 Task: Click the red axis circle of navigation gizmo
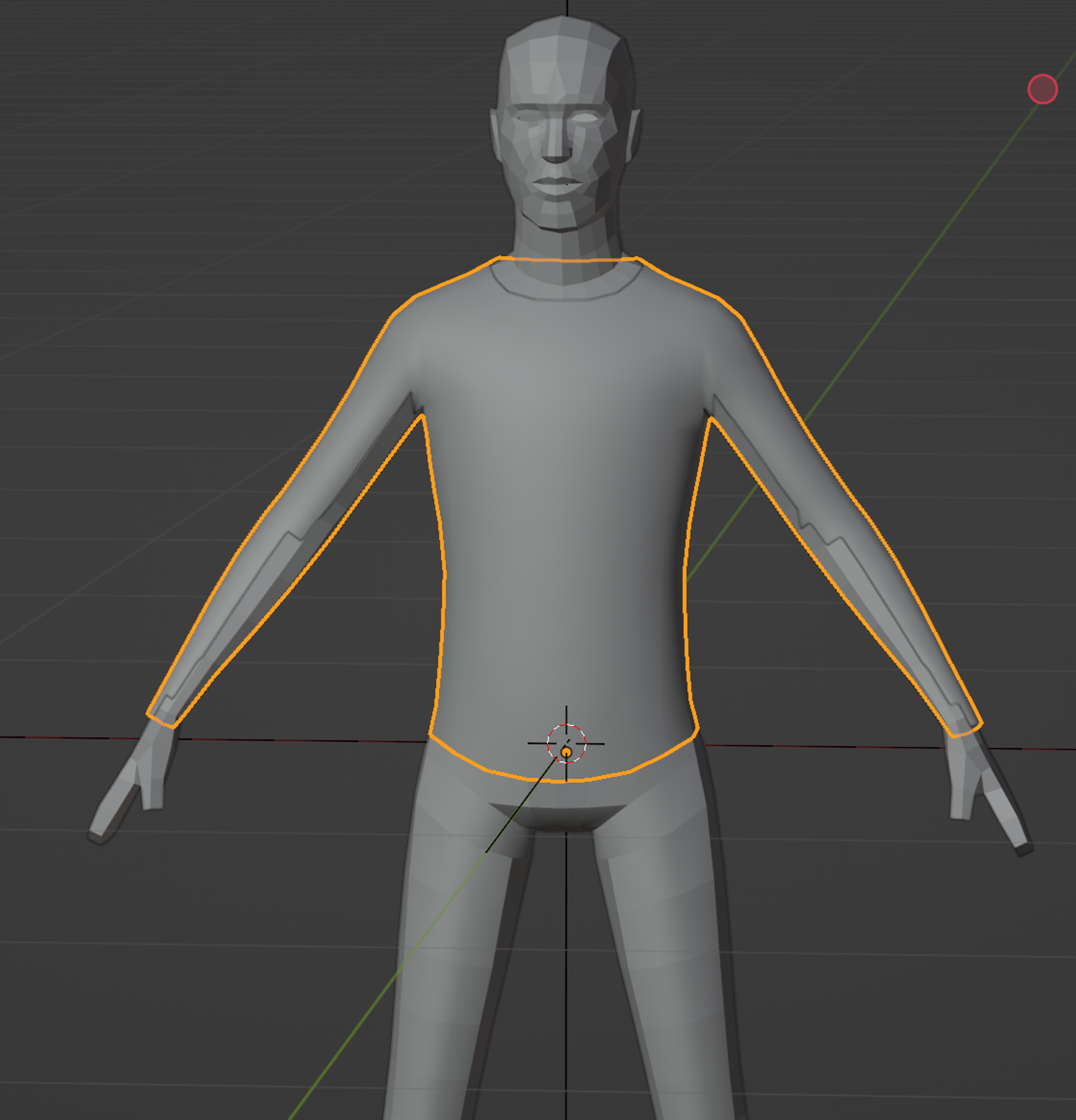pyautogui.click(x=1042, y=89)
